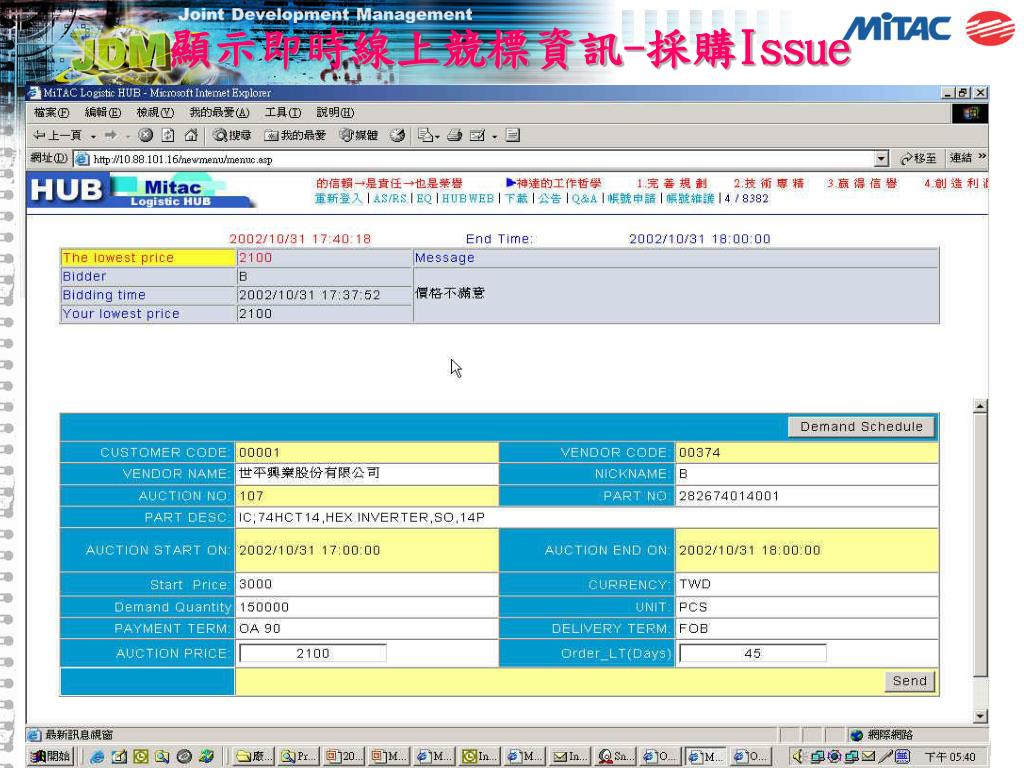Click the 'Pr...' taskbar button
This screenshot has height=768, width=1024.
click(x=297, y=756)
